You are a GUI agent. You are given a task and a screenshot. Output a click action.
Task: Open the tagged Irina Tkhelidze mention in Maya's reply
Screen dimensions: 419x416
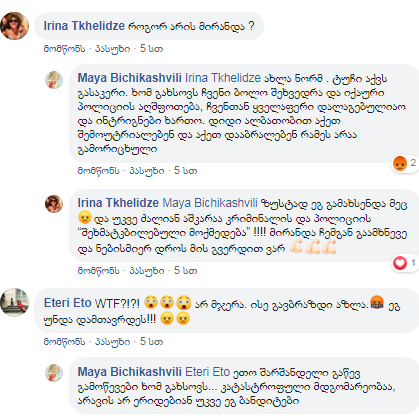(x=223, y=78)
